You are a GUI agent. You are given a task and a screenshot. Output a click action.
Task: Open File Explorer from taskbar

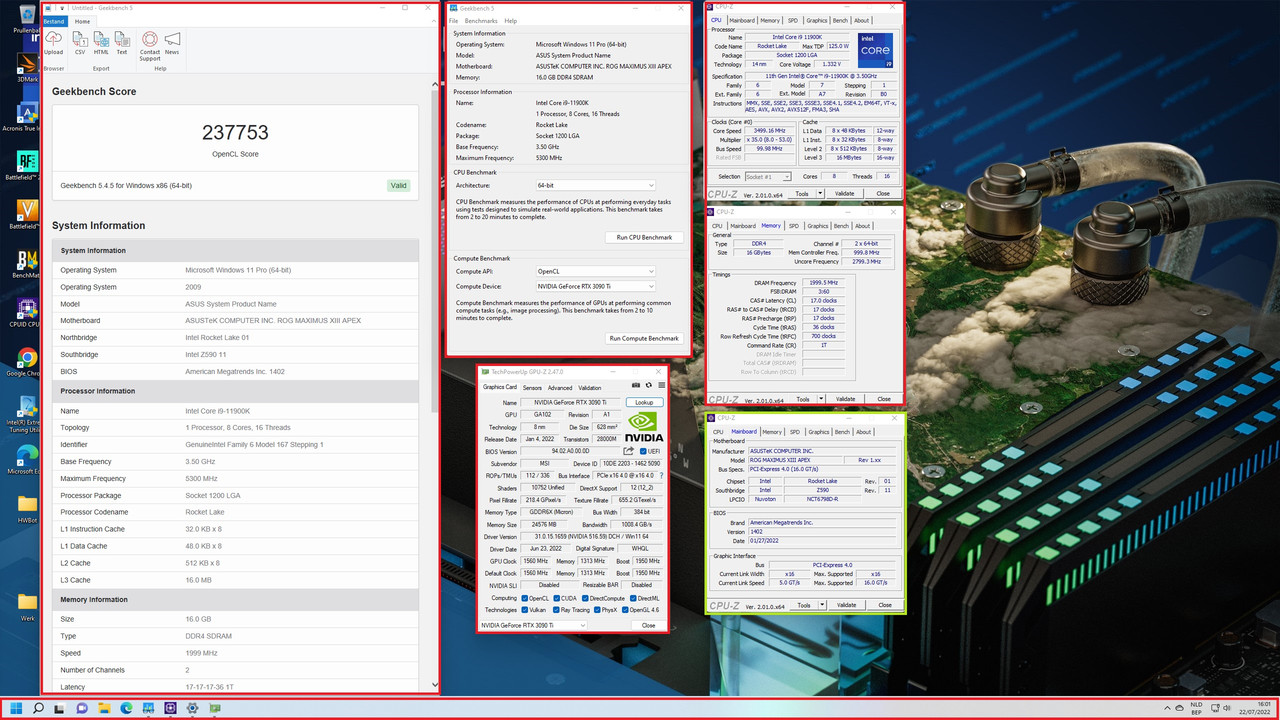click(104, 708)
